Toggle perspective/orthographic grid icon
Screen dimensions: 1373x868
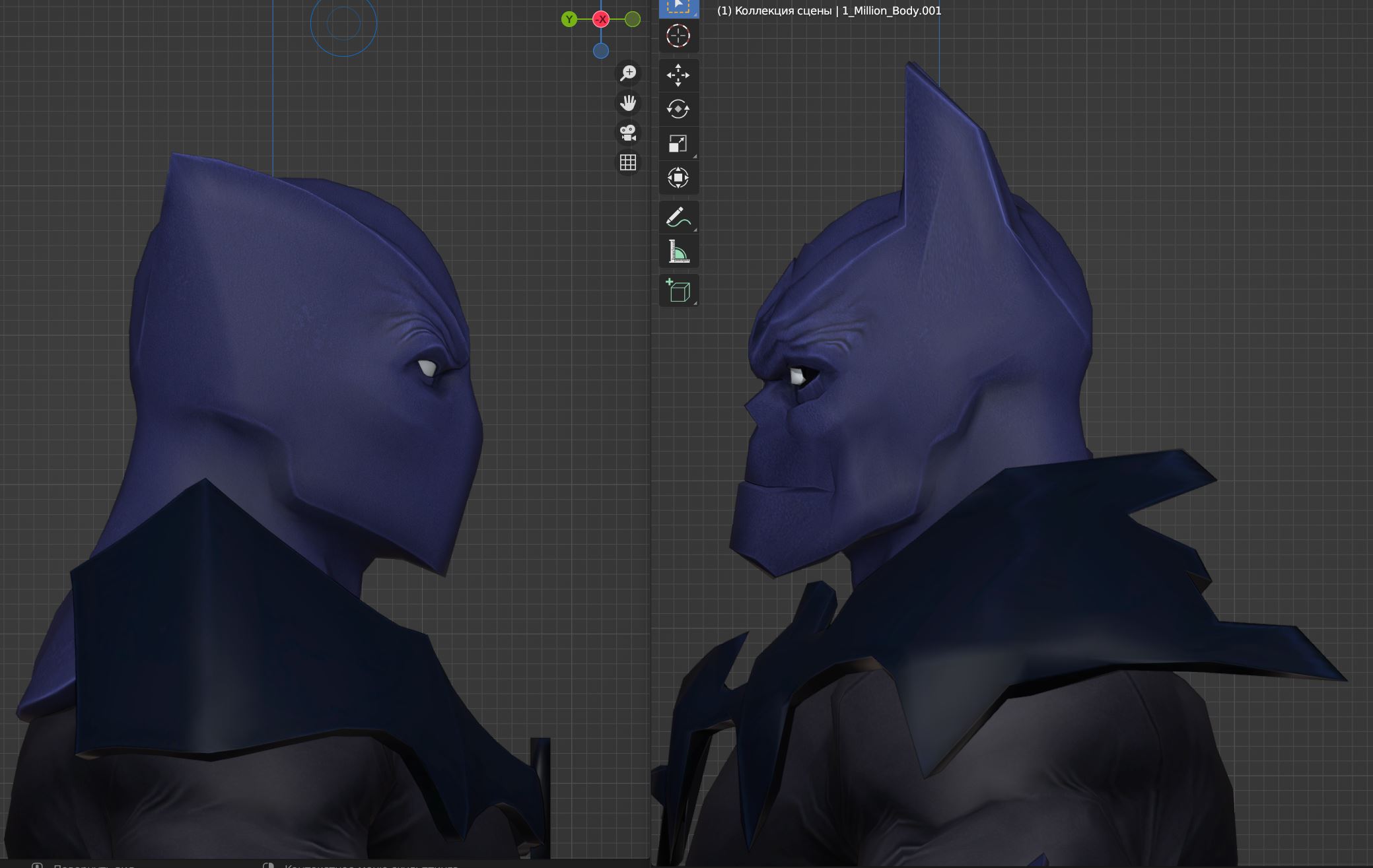point(628,162)
